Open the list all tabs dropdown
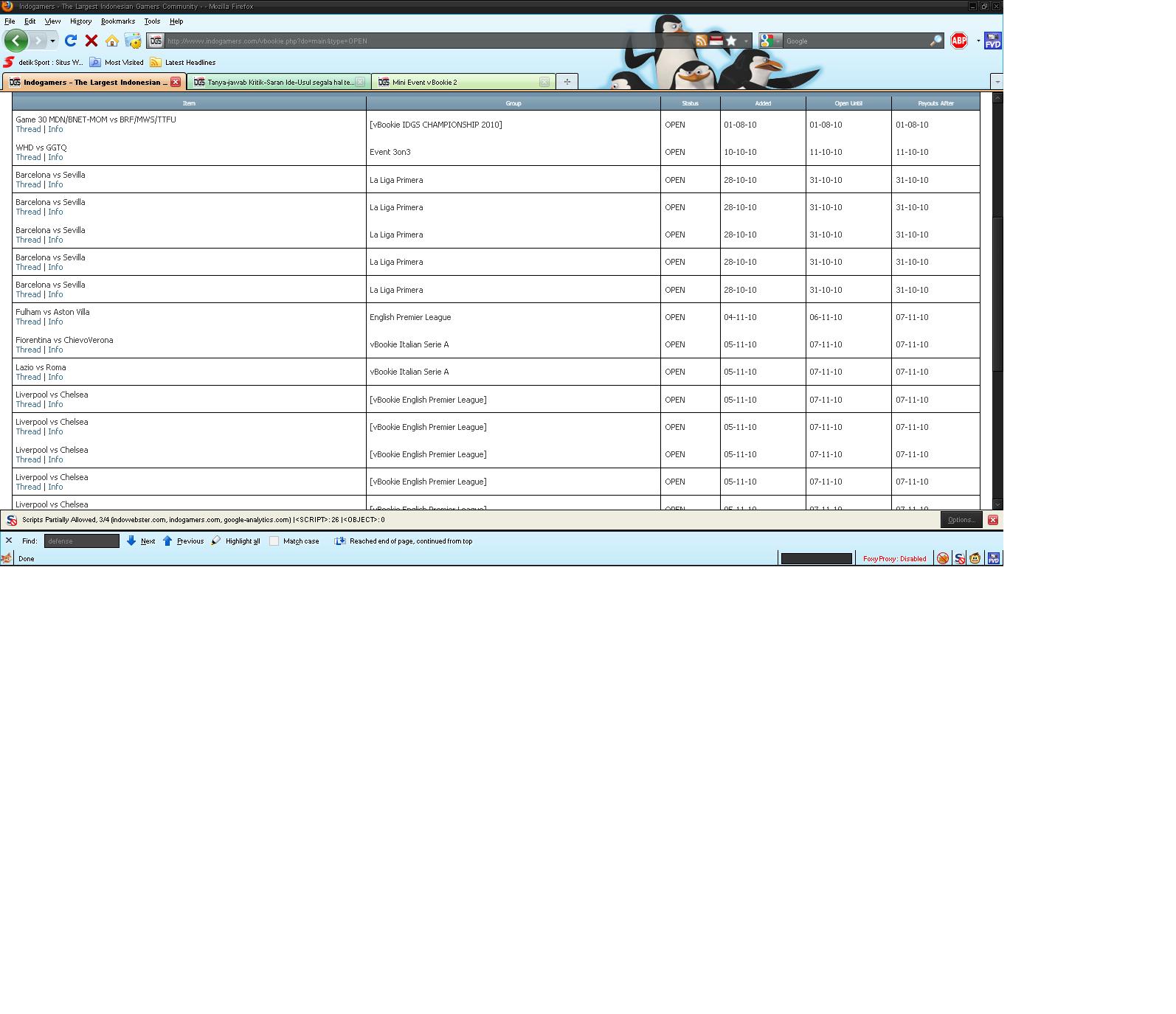The height and width of the screenshot is (1014, 1176). pos(997,82)
